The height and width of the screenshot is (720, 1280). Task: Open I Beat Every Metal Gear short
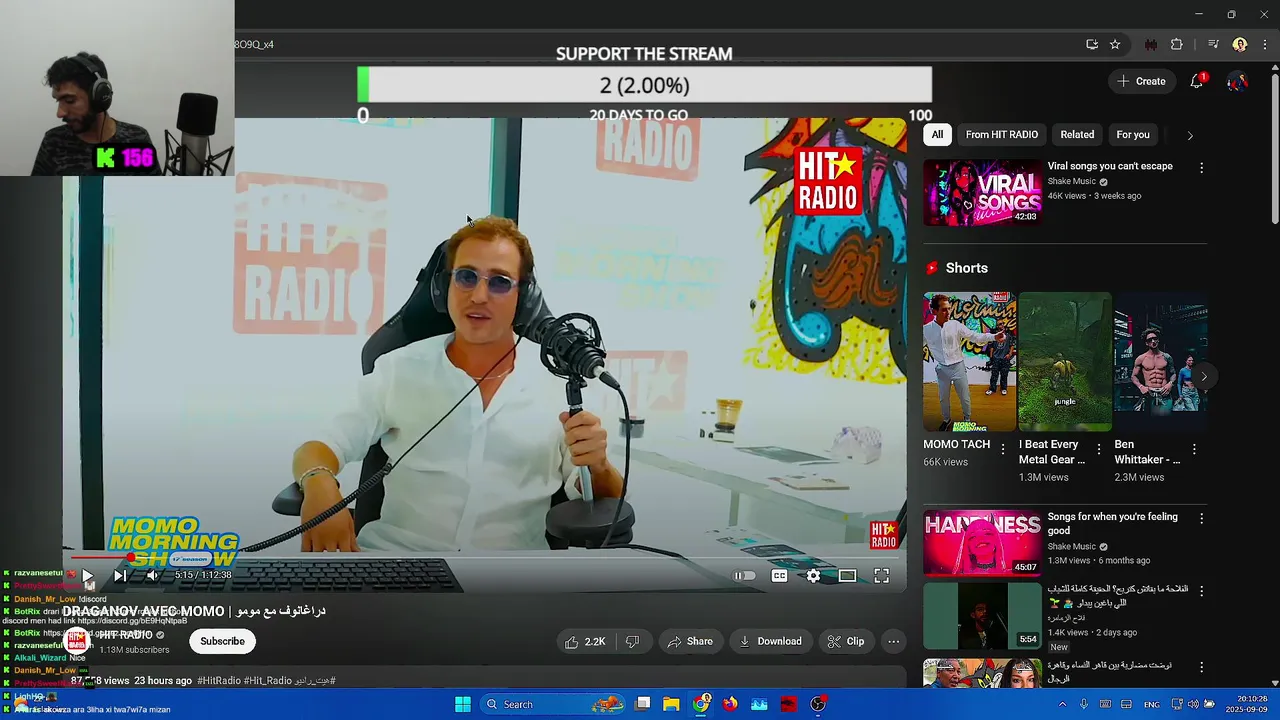[x=1064, y=361]
